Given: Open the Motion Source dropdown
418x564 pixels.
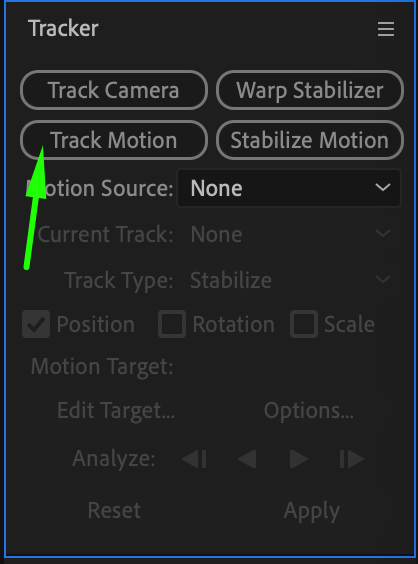Looking at the screenshot, I should [x=289, y=188].
